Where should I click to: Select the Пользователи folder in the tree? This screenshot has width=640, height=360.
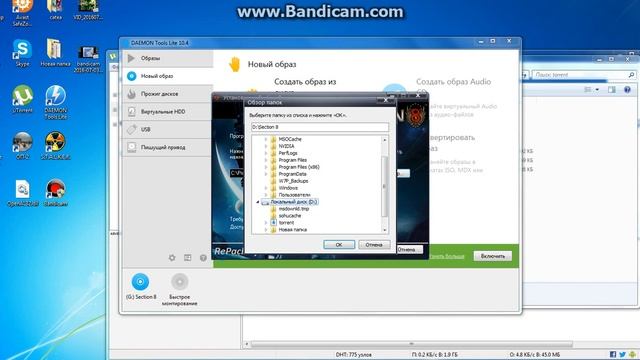tap(294, 195)
